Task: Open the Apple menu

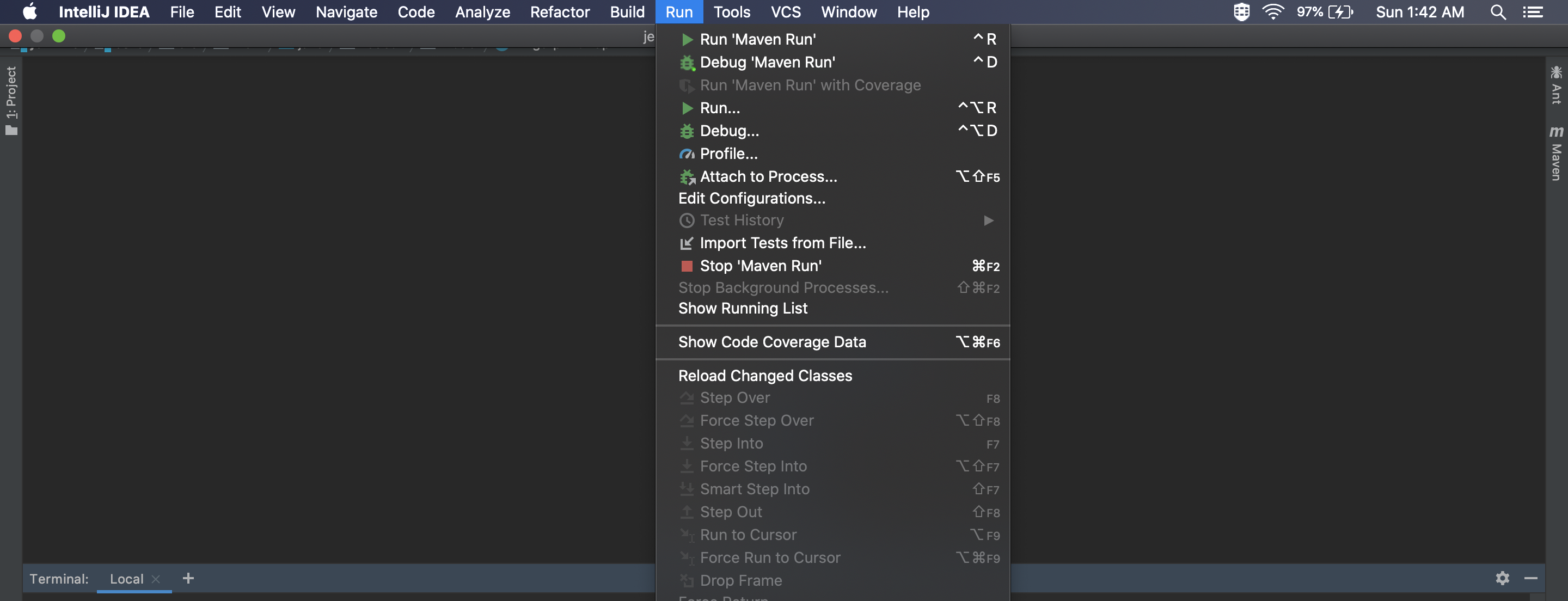Action: pos(29,11)
